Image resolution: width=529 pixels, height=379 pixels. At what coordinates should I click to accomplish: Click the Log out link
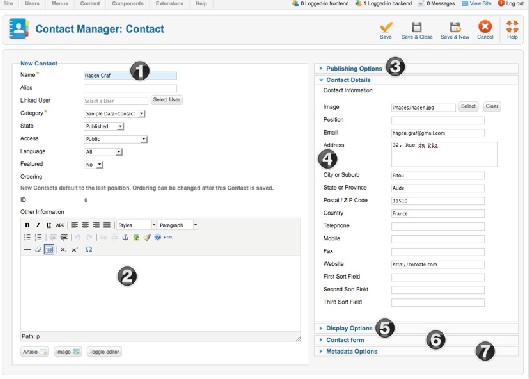point(511,3)
